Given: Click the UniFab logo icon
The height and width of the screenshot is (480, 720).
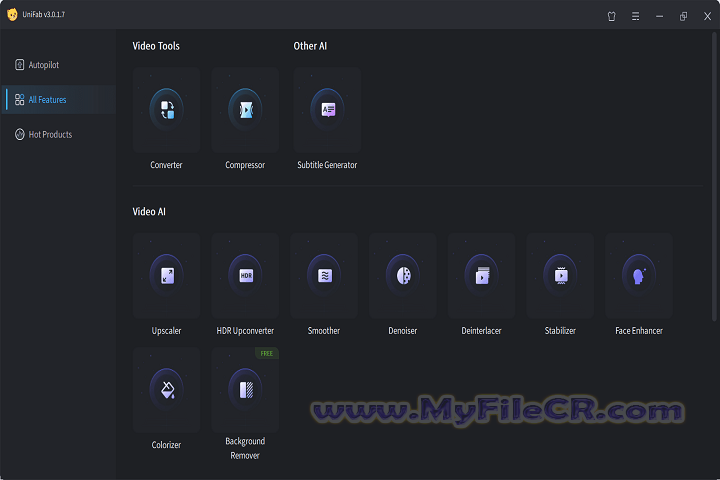Looking at the screenshot, I should (x=12, y=15).
